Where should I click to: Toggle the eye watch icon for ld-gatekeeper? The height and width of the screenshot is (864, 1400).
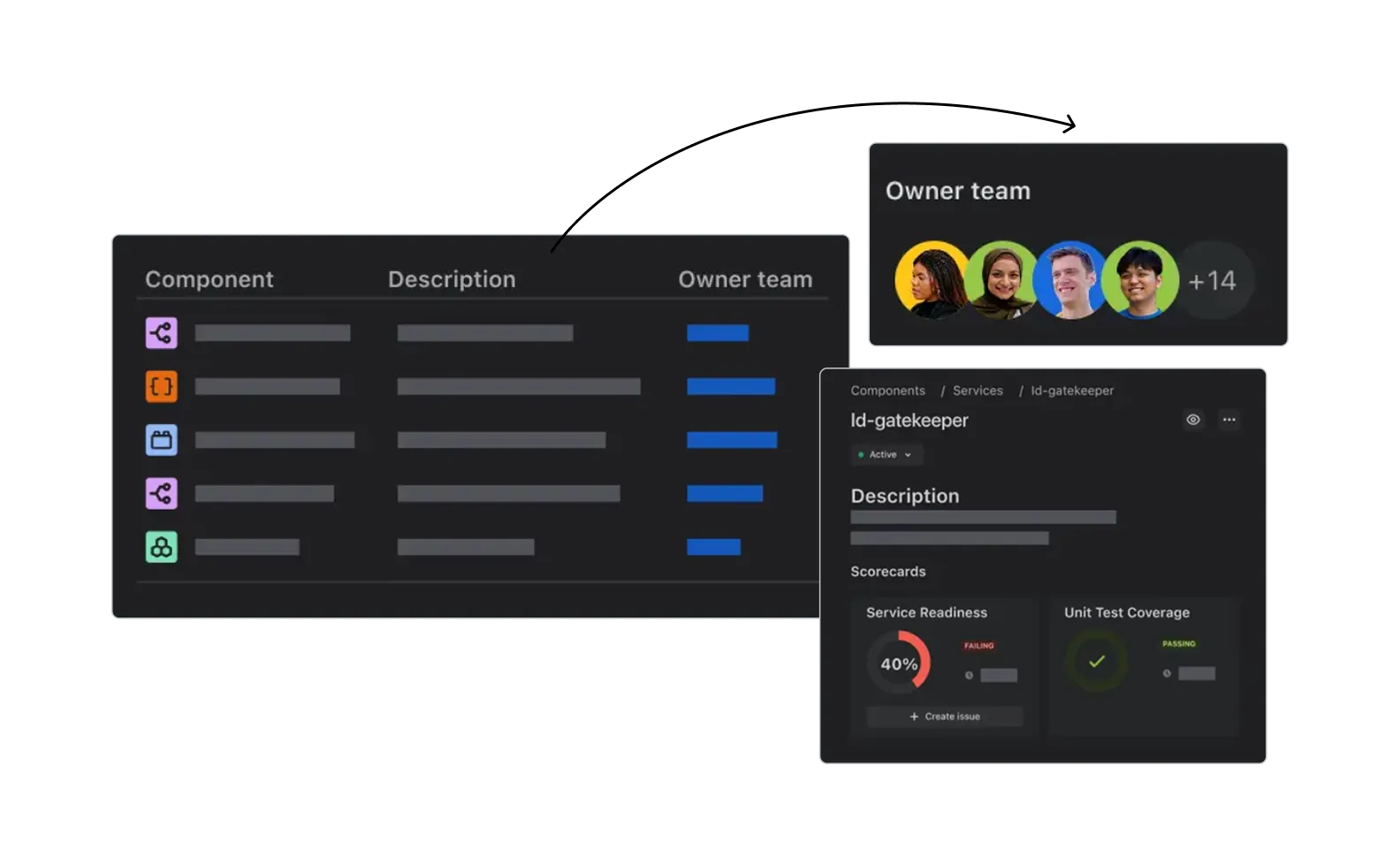pyautogui.click(x=1192, y=420)
